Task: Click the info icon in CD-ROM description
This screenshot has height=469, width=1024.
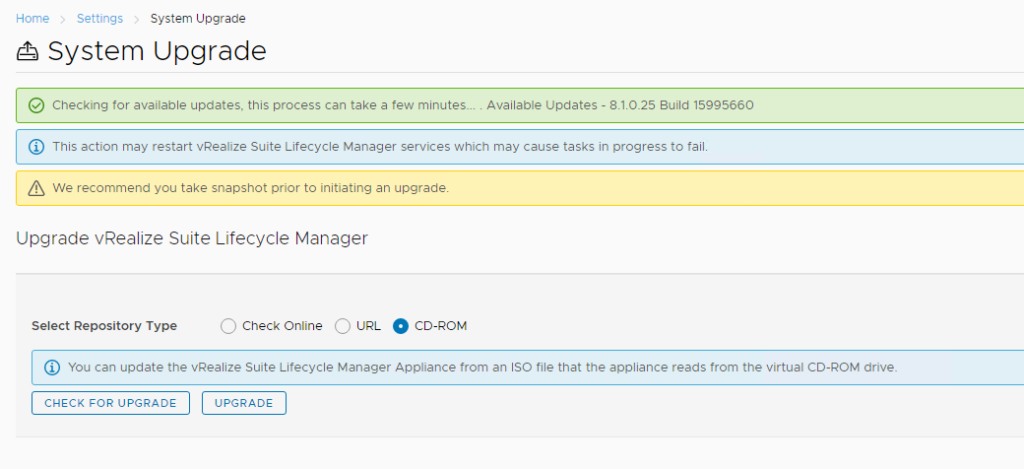Action: (x=52, y=367)
